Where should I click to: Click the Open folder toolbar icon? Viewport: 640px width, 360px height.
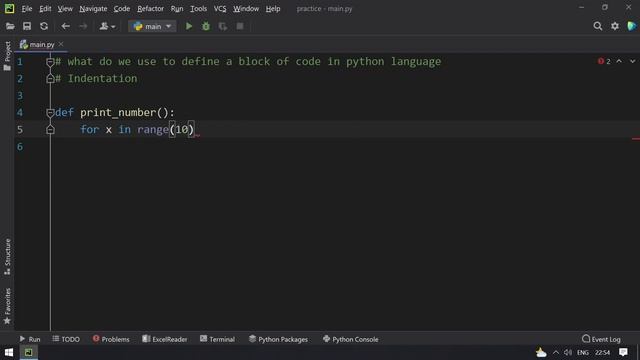10,27
